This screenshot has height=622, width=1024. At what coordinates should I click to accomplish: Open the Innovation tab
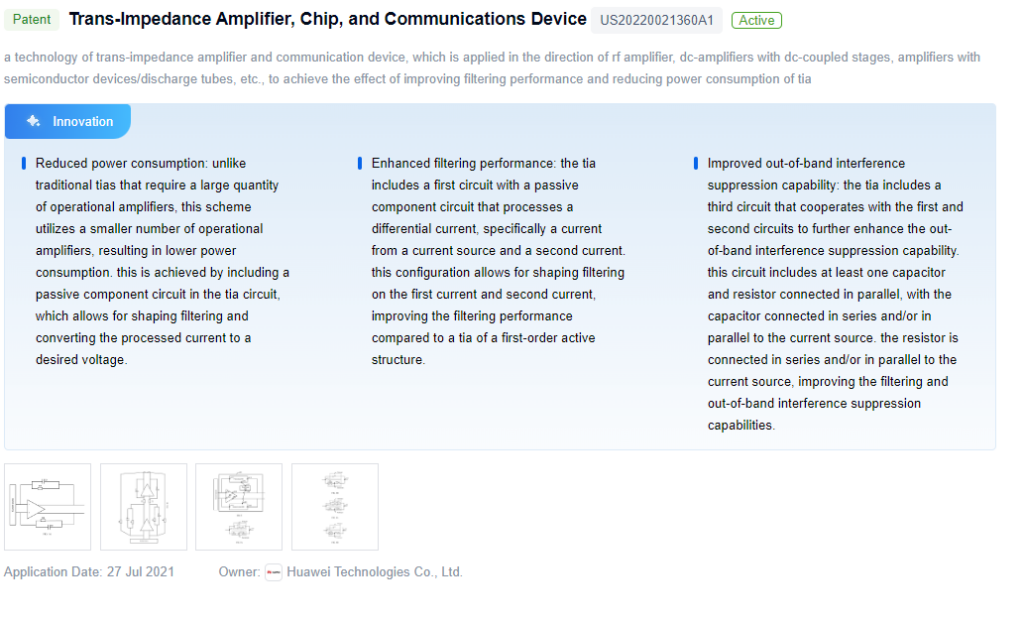[68, 121]
